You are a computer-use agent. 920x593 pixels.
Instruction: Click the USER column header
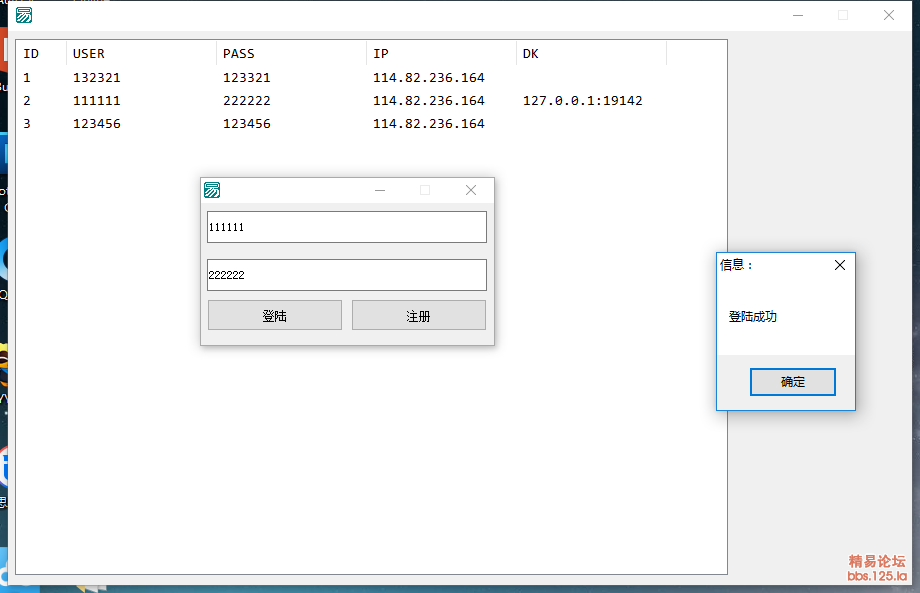click(140, 54)
